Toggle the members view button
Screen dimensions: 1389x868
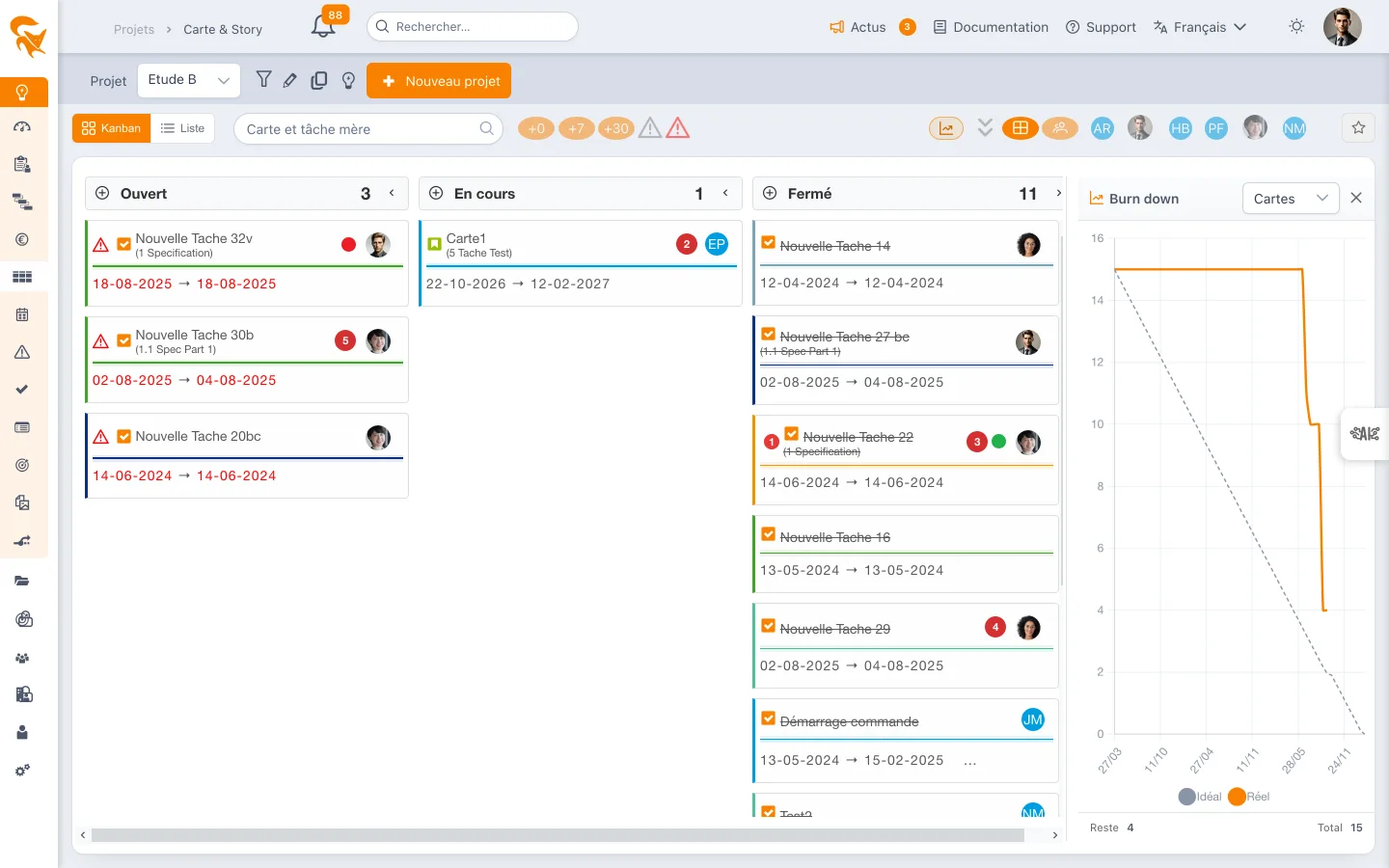click(x=1059, y=128)
